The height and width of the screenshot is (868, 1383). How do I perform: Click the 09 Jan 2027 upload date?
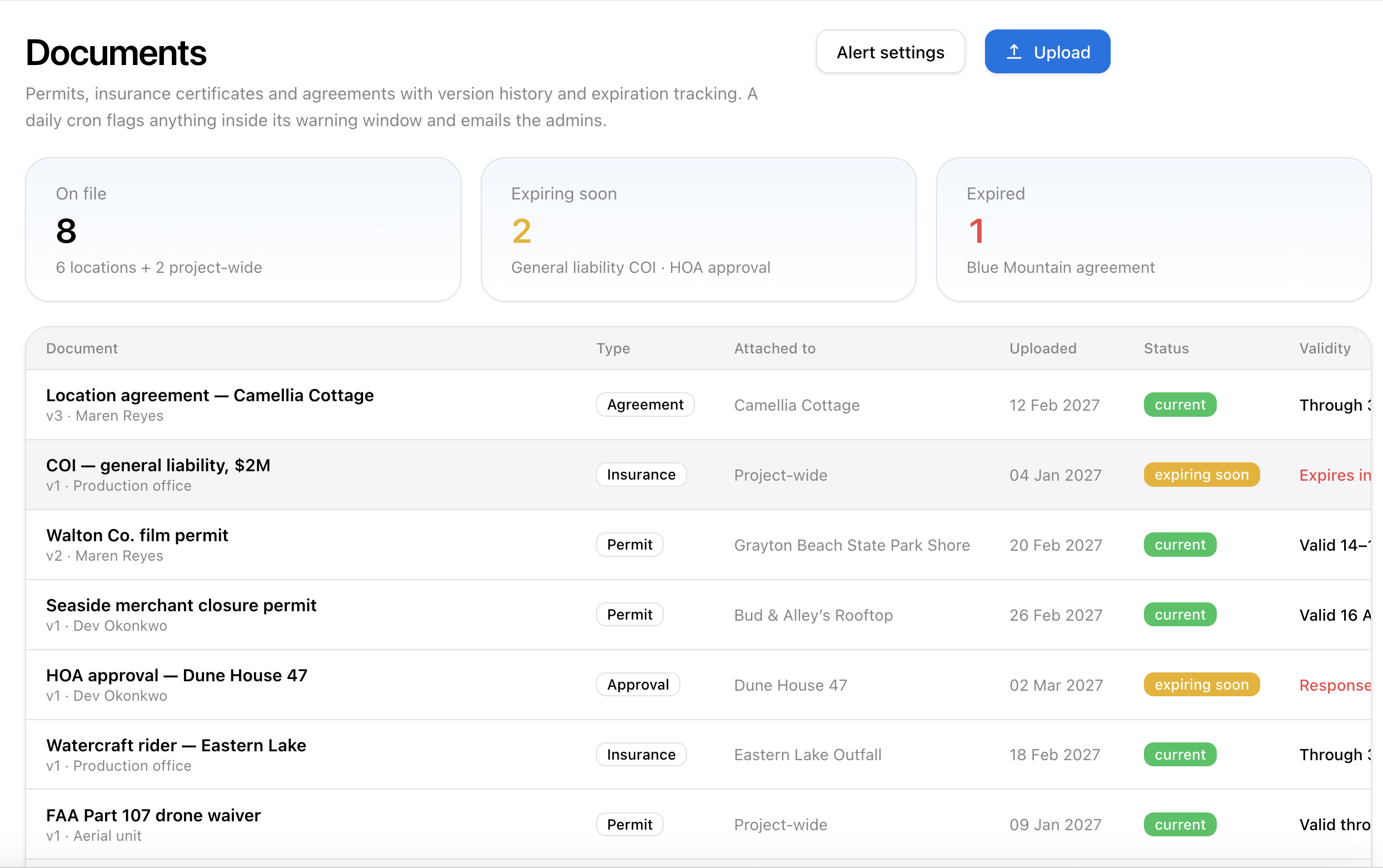pyautogui.click(x=1055, y=824)
